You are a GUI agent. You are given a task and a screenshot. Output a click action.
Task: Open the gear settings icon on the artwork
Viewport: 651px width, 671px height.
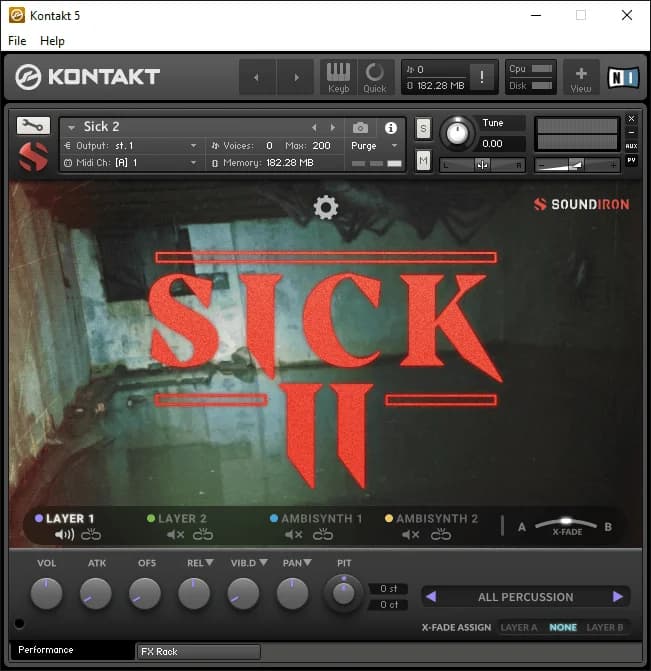326,207
